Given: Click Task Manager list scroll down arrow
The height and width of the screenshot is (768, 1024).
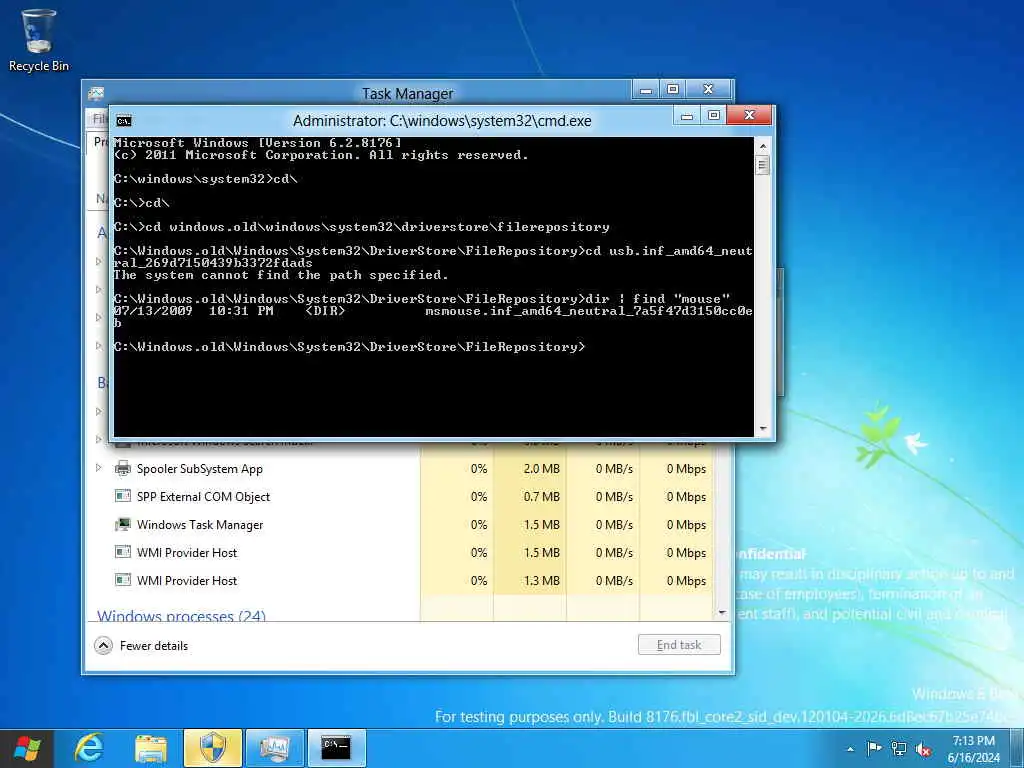Looking at the screenshot, I should click(x=722, y=613).
